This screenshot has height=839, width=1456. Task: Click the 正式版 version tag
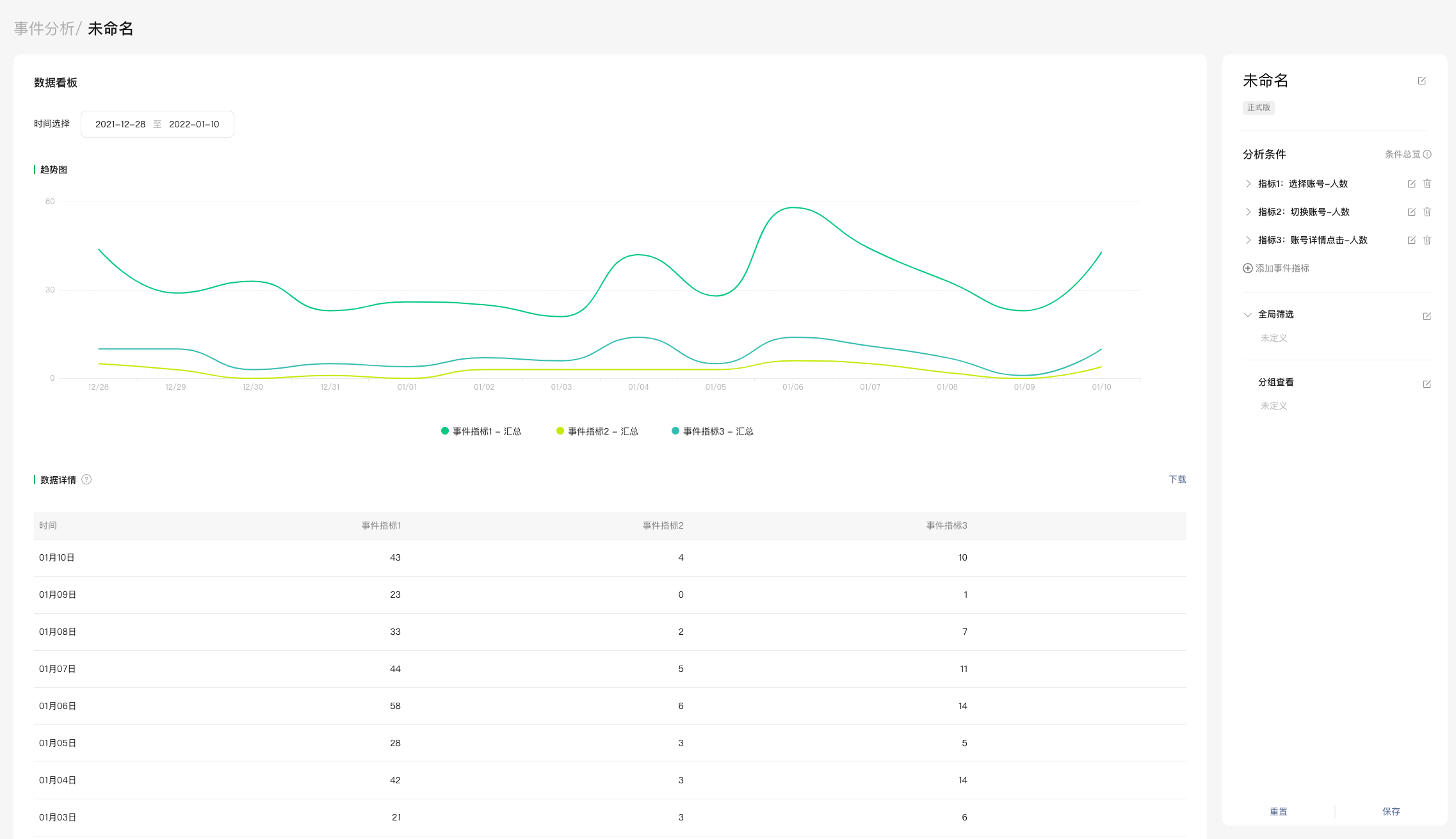1259,108
